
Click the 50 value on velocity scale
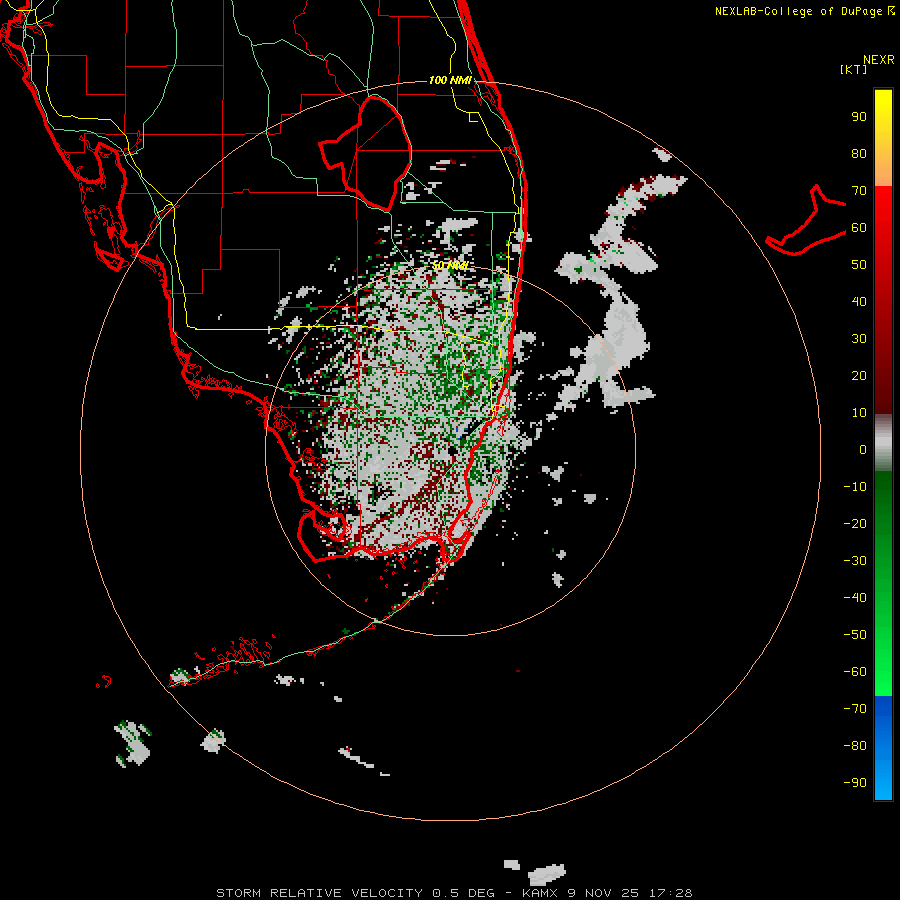tap(859, 265)
